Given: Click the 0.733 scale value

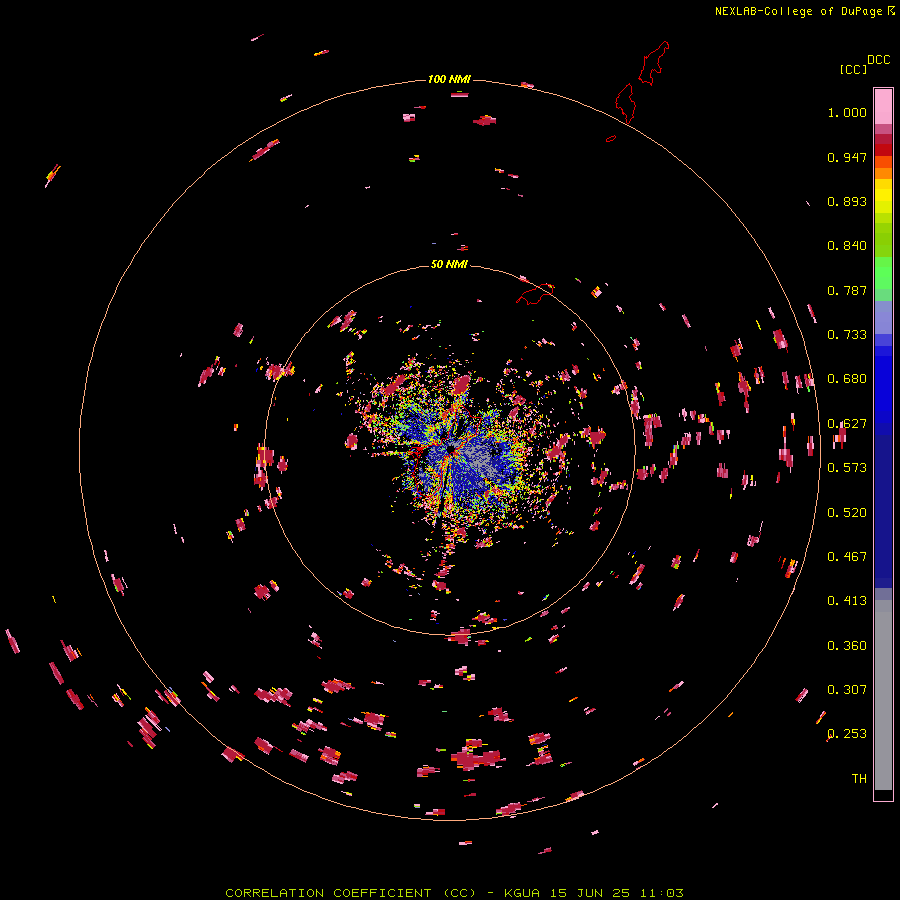Looking at the screenshot, I should [x=847, y=335].
